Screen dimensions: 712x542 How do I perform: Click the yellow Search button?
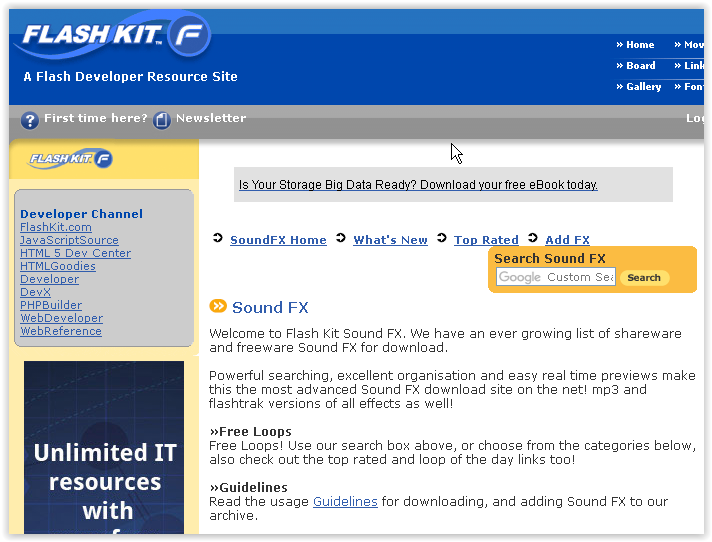644,277
